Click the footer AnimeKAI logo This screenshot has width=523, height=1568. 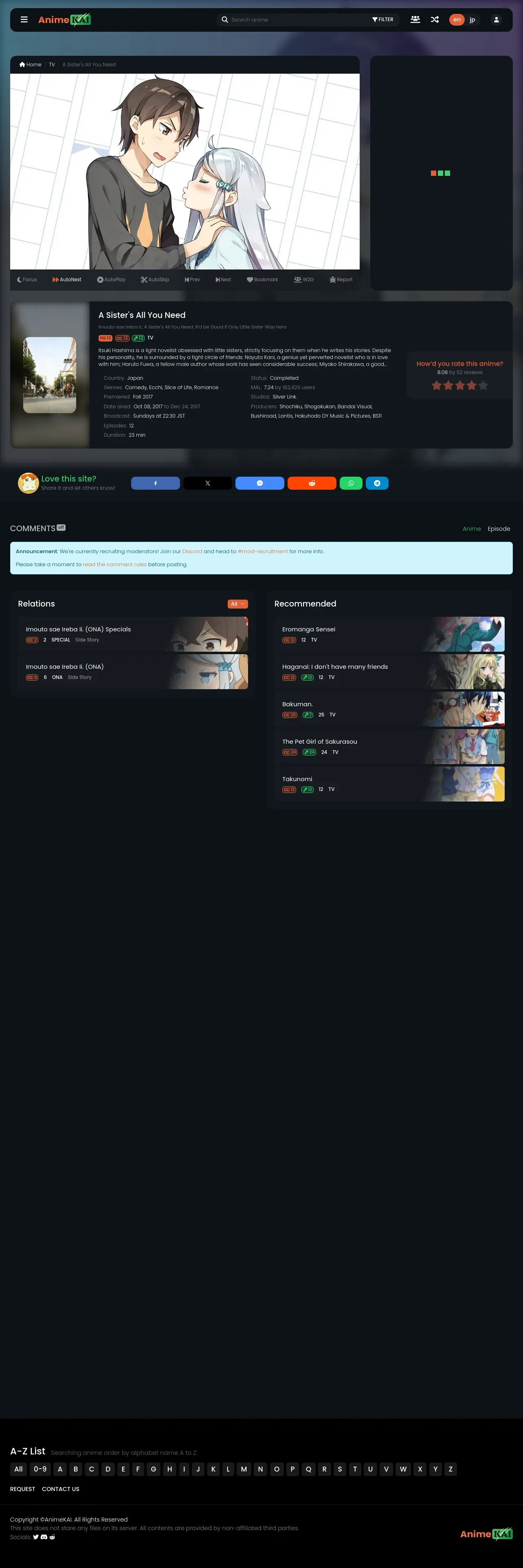(486, 1533)
